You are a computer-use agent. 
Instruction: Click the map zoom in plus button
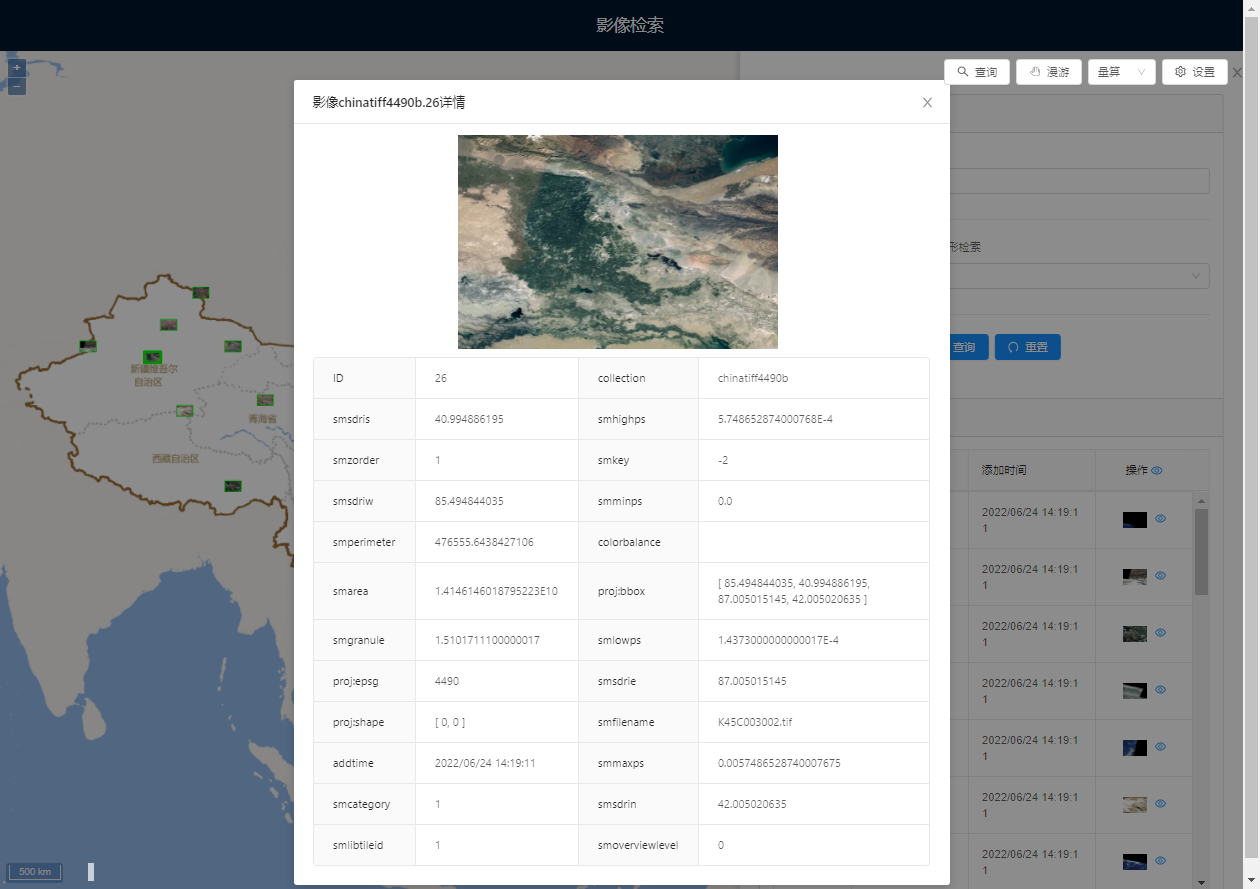(17, 68)
